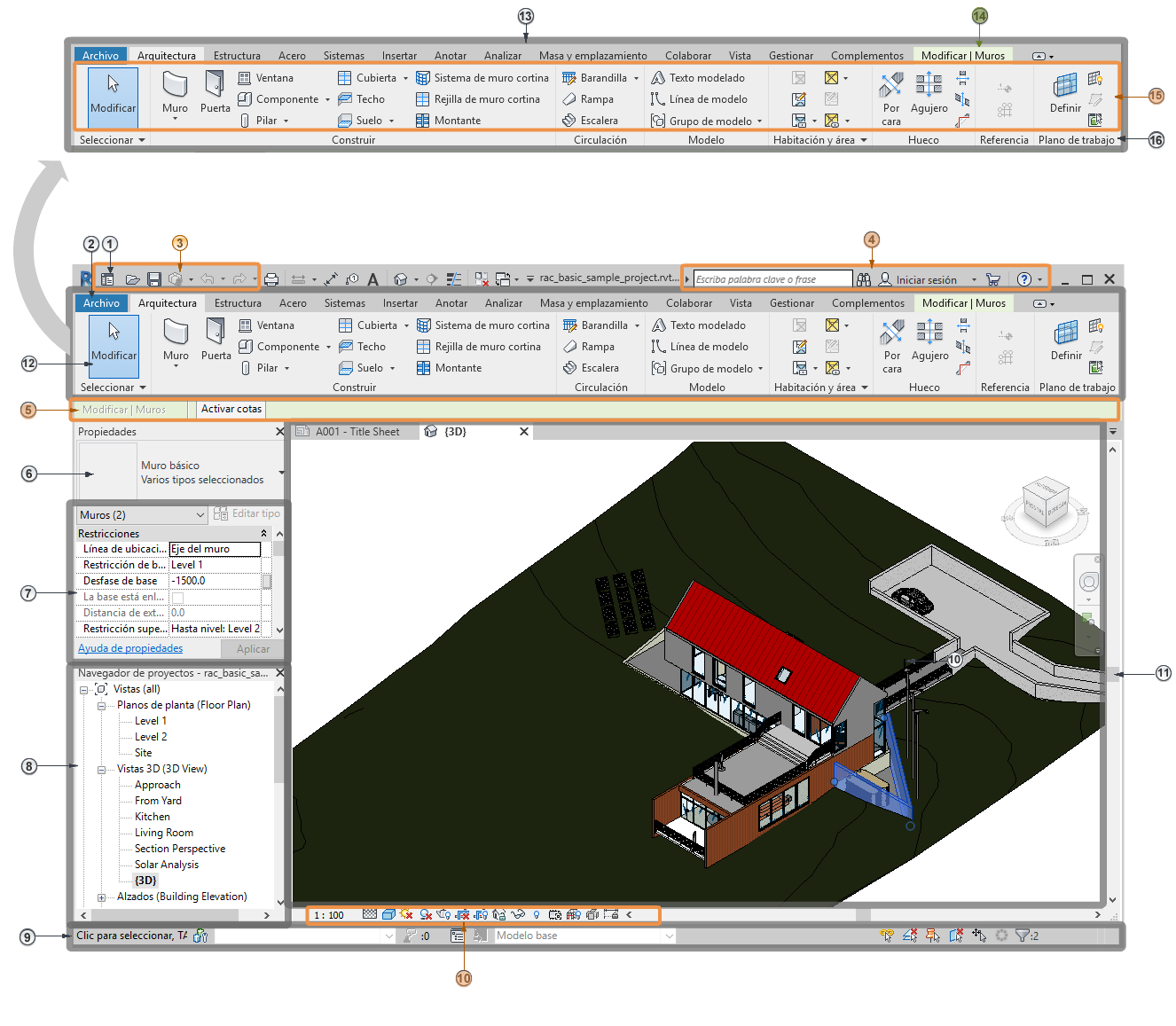Viewport: 1176px width, 1026px height.
Task: Toggle Select Links icon in status bar
Action: pos(886,936)
